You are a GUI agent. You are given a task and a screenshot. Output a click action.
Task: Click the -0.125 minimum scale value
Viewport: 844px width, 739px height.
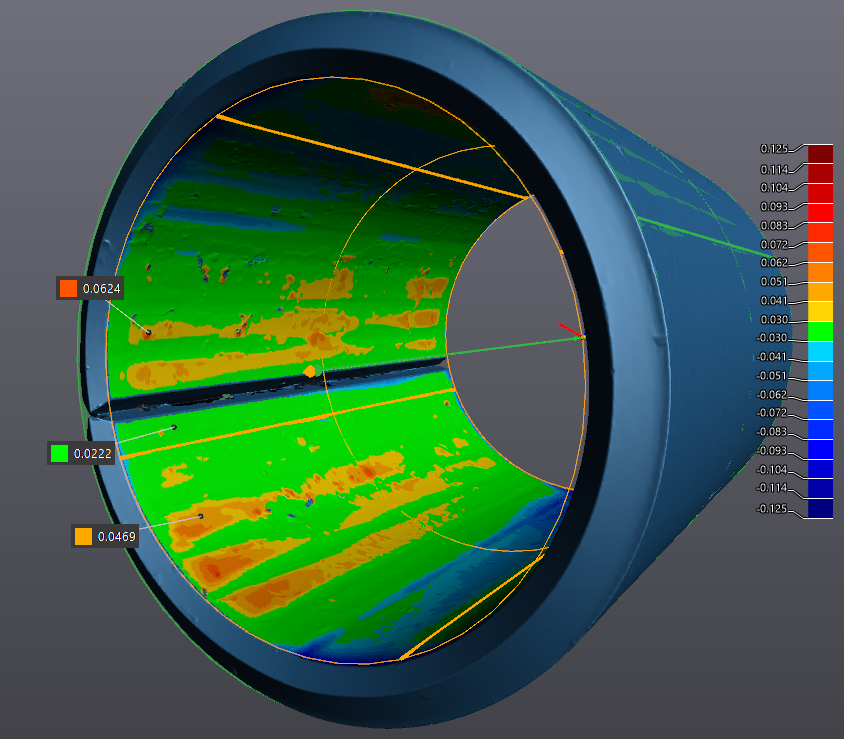772,509
